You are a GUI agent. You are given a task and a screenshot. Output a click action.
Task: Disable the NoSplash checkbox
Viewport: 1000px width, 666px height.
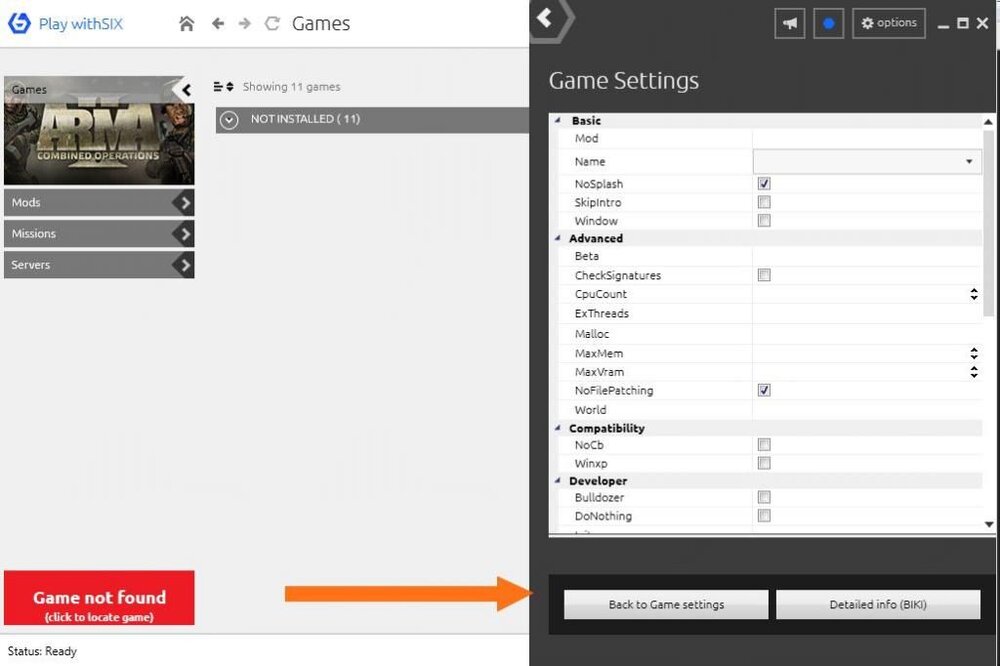pyautogui.click(x=764, y=184)
